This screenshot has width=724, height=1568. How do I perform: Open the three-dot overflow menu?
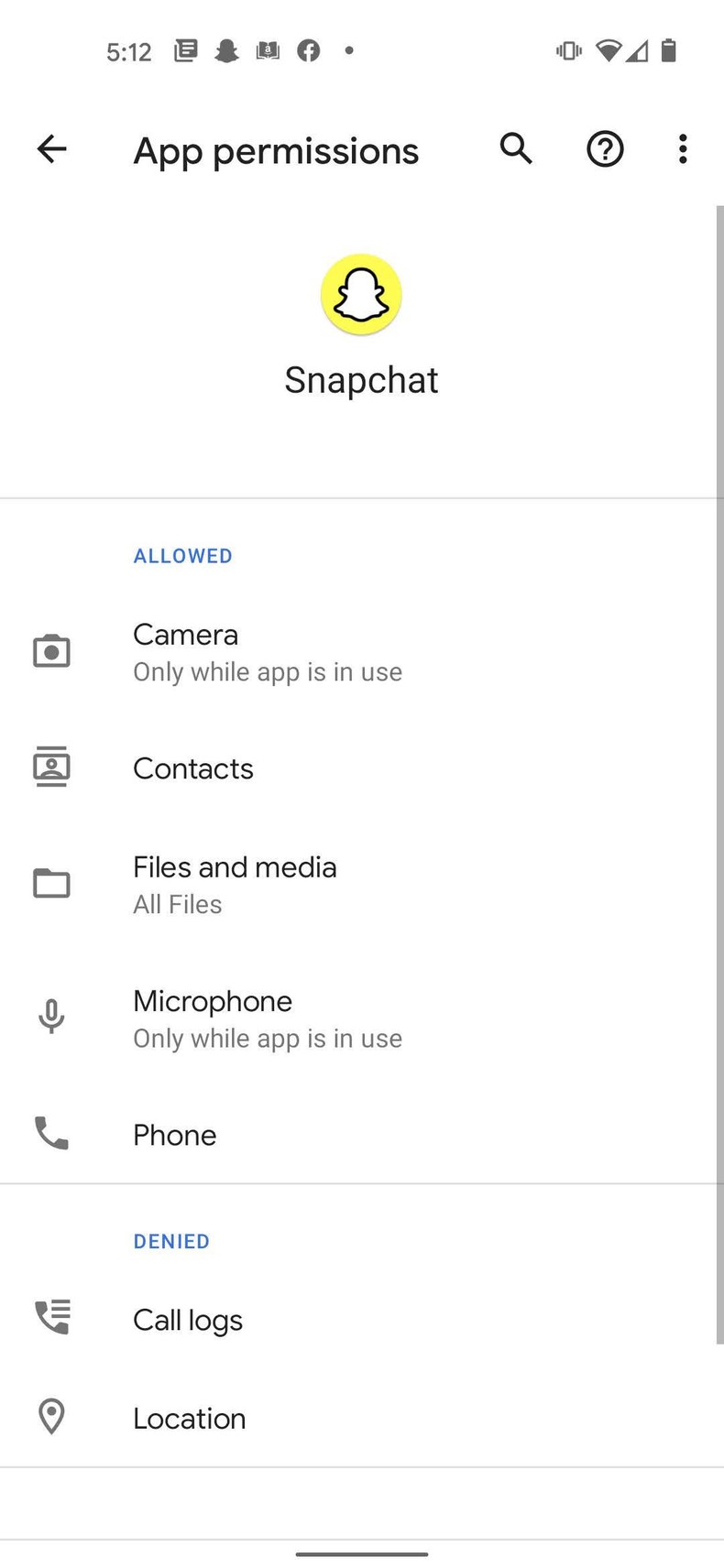(682, 149)
